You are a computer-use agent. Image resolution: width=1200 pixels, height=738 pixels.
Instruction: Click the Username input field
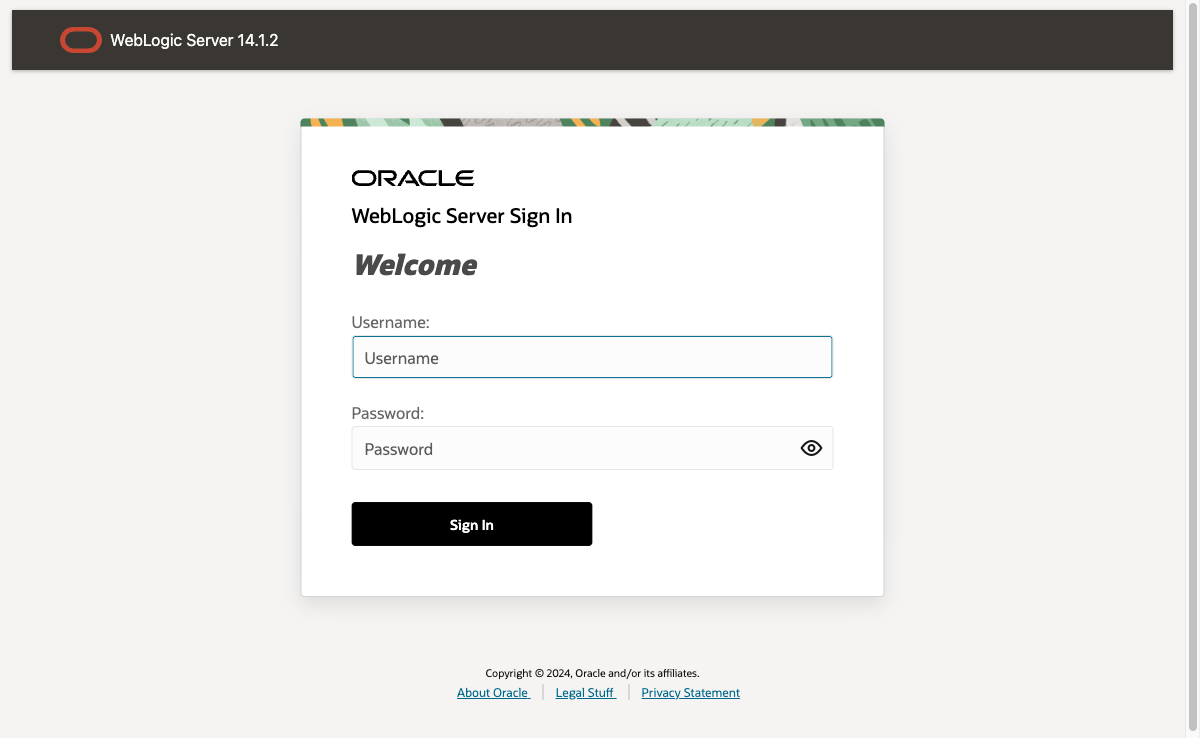(592, 357)
